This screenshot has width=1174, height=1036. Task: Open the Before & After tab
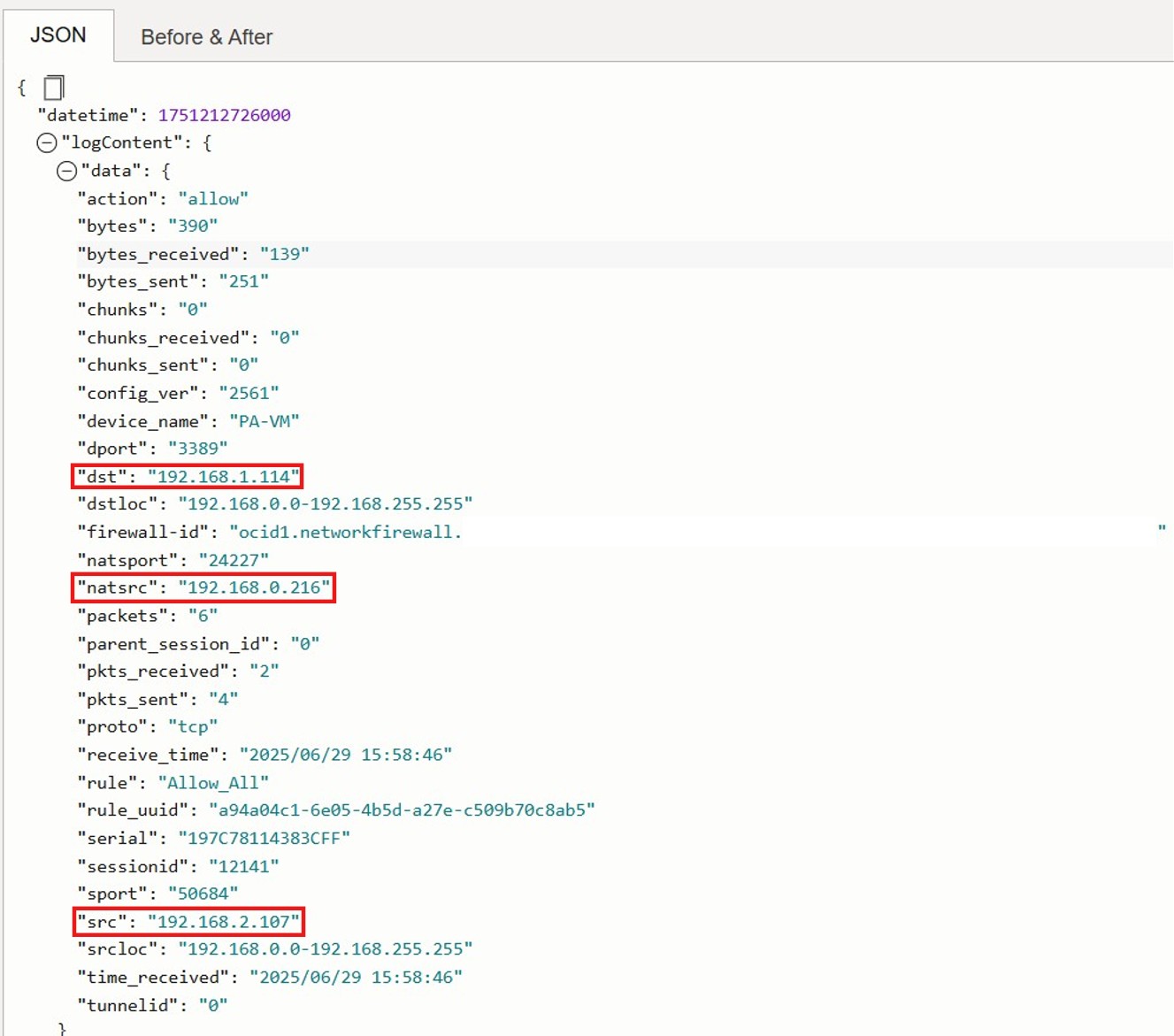click(206, 37)
